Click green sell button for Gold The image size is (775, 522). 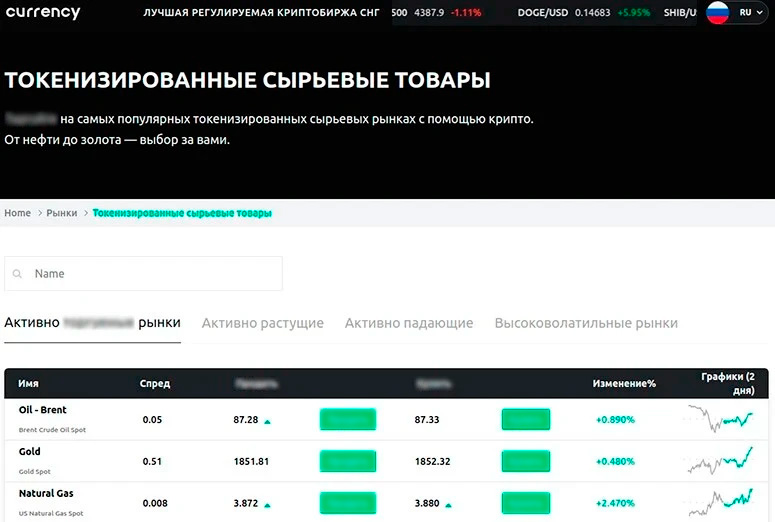[347, 461]
